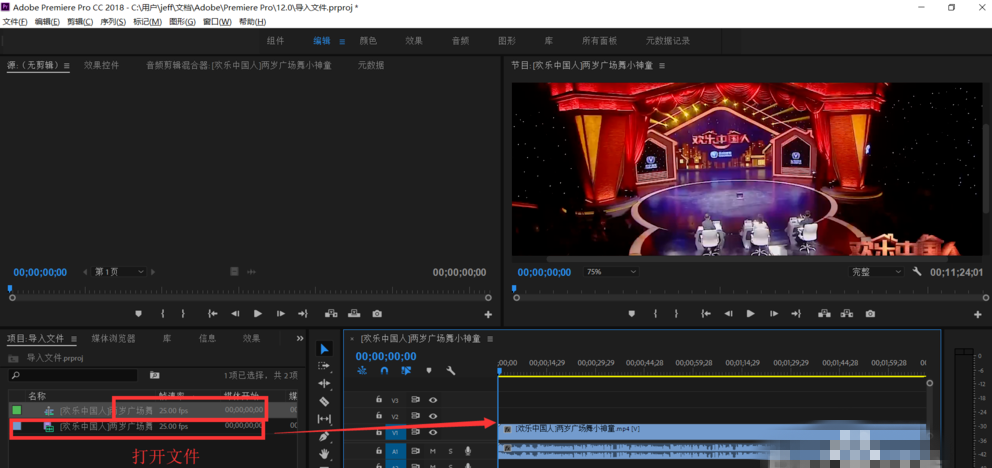This screenshot has width=992, height=468.
Task: Choose the Hand tool
Action: (324, 454)
